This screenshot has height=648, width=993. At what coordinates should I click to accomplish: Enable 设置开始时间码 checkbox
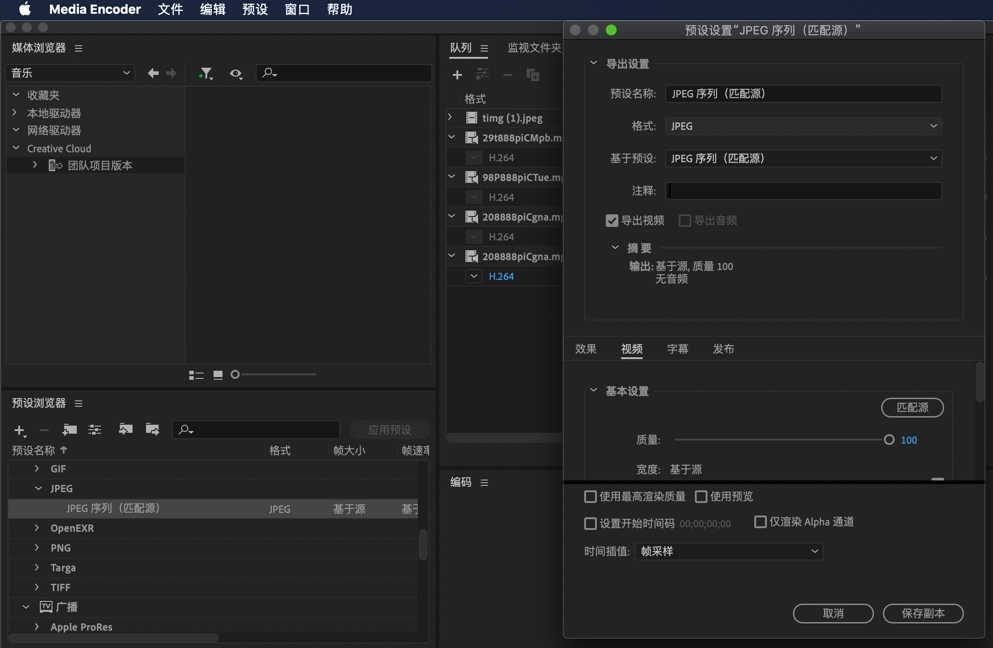(x=590, y=523)
